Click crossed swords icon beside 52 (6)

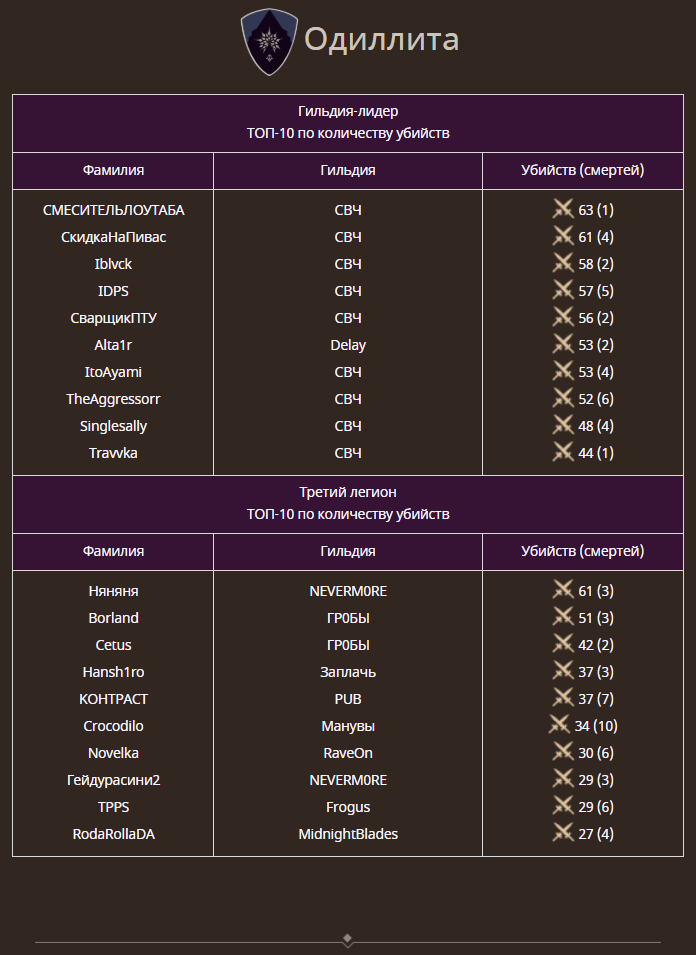pos(563,399)
